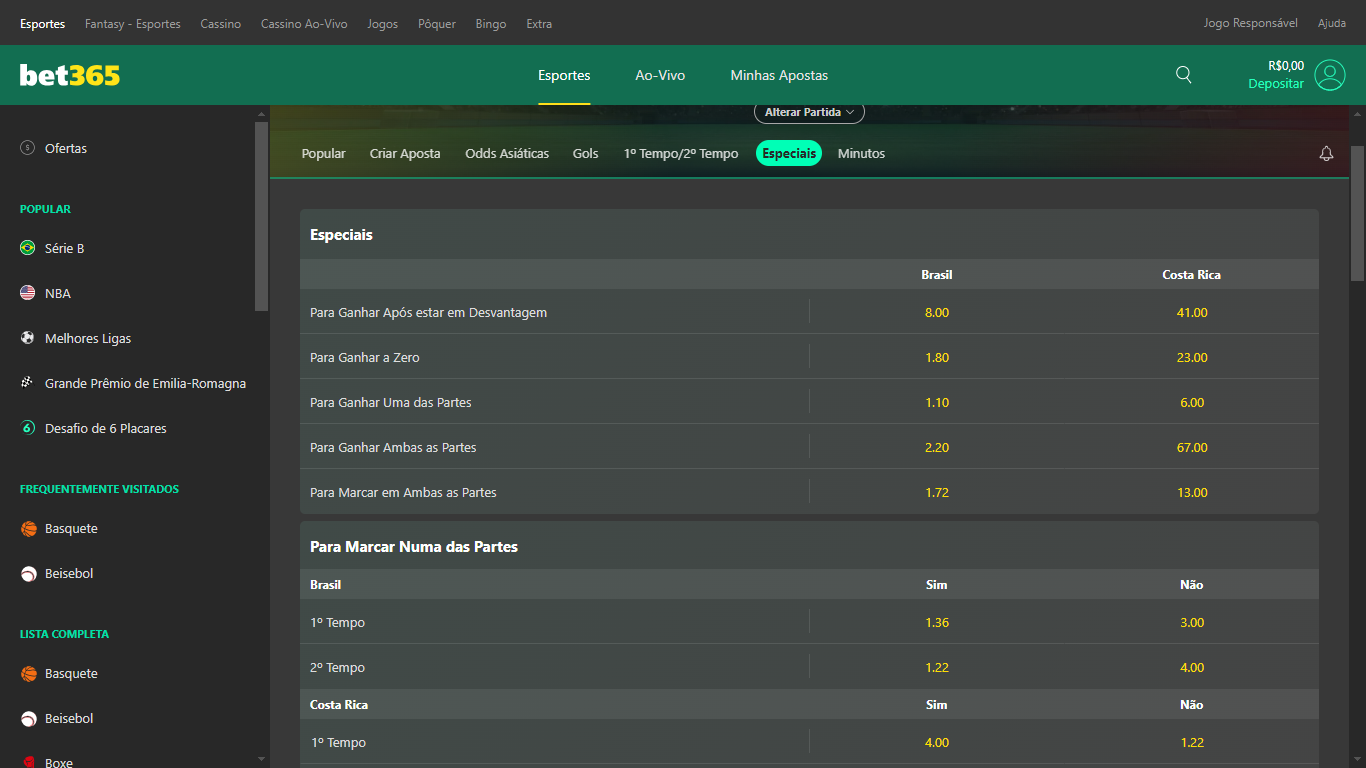Click the sidebar scroll down arrow
The image size is (1366, 768).
tap(261, 760)
